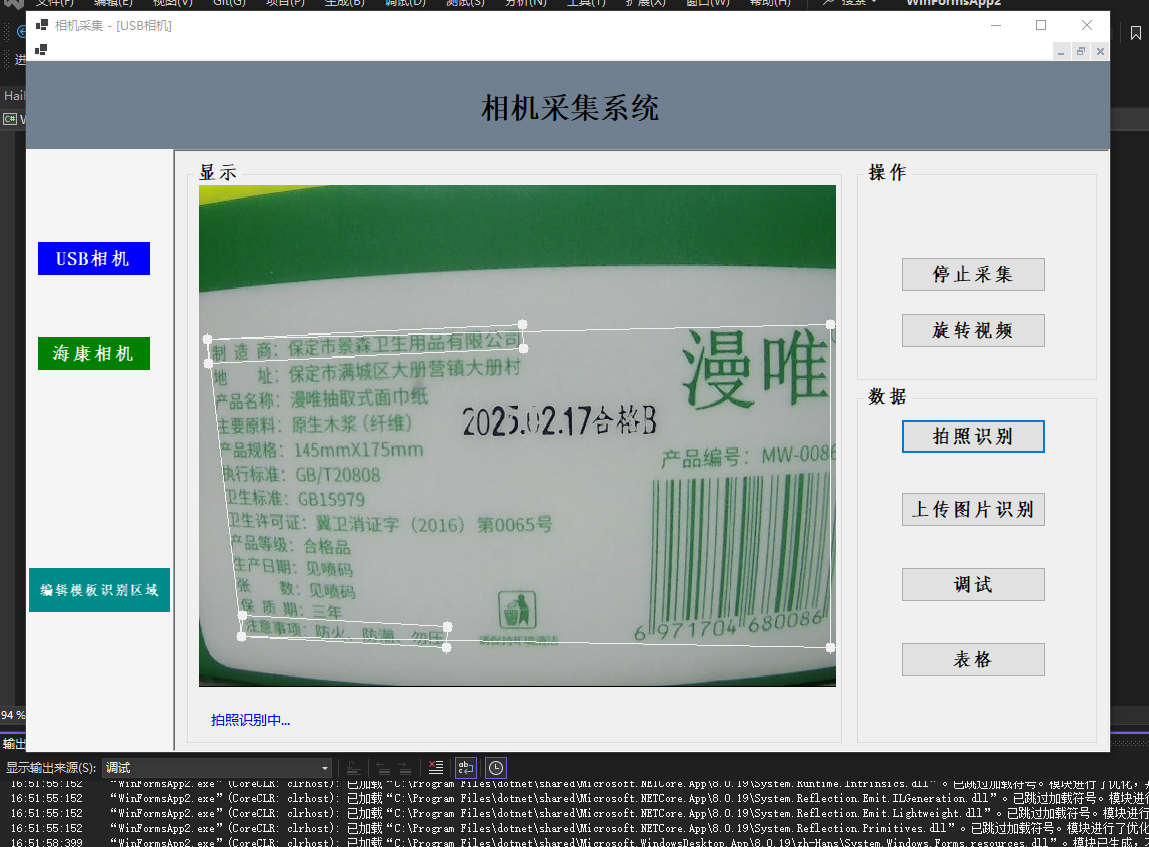Click the find message in code icon
This screenshot has height=847, width=1149.
pos(353,768)
